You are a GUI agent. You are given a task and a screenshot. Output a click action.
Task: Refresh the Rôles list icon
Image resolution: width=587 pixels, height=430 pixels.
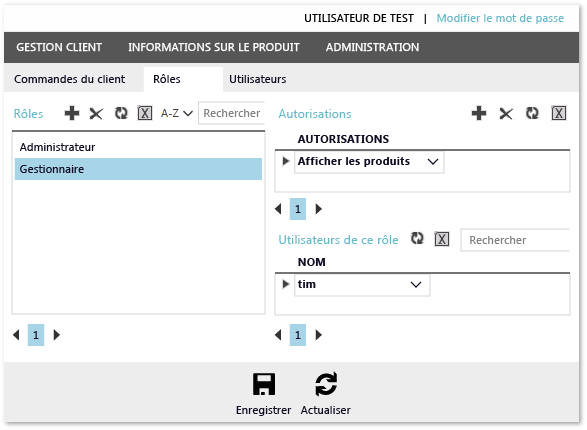click(121, 113)
